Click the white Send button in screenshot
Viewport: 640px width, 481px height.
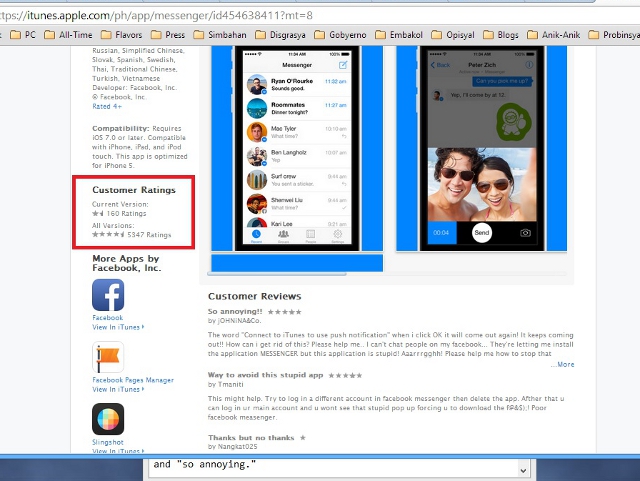pyautogui.click(x=482, y=233)
